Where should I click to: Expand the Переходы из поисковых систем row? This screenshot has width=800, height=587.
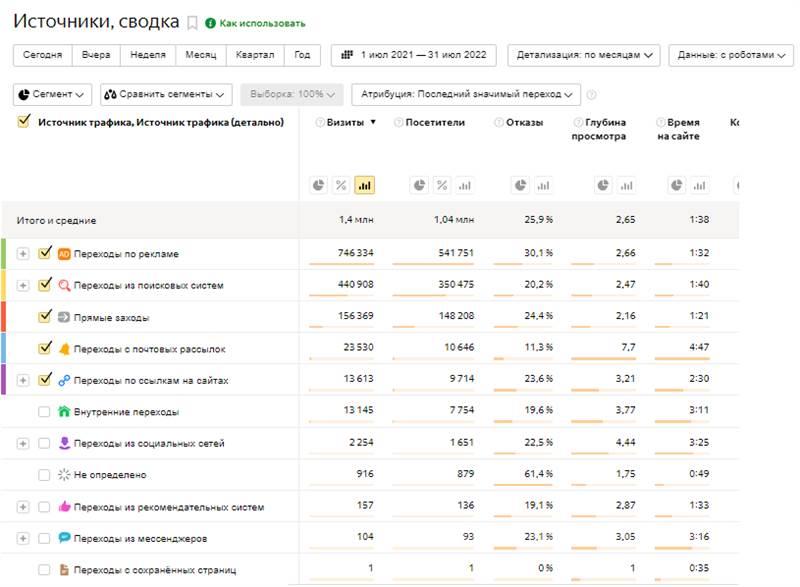pyautogui.click(x=23, y=285)
